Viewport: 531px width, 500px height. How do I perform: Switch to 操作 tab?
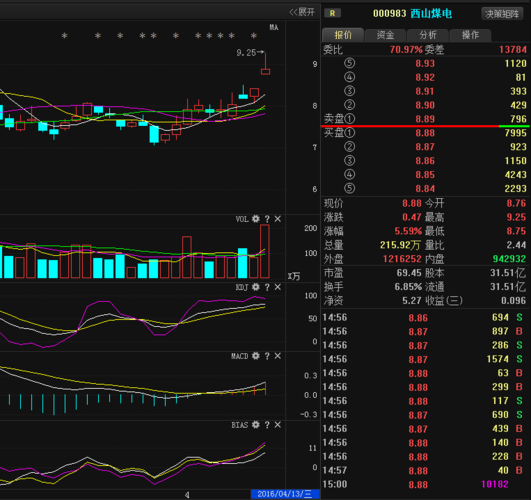[x=470, y=35]
